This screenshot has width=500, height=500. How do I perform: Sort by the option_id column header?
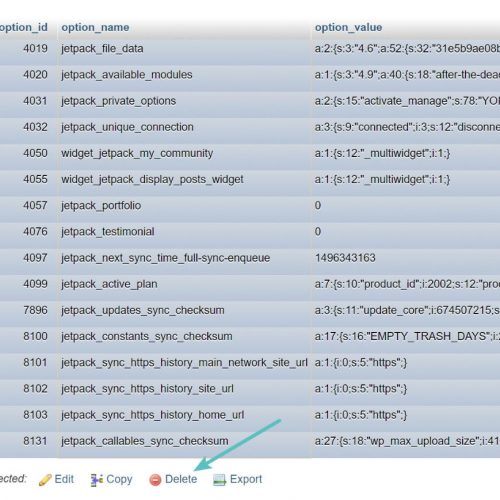[x=24, y=27]
